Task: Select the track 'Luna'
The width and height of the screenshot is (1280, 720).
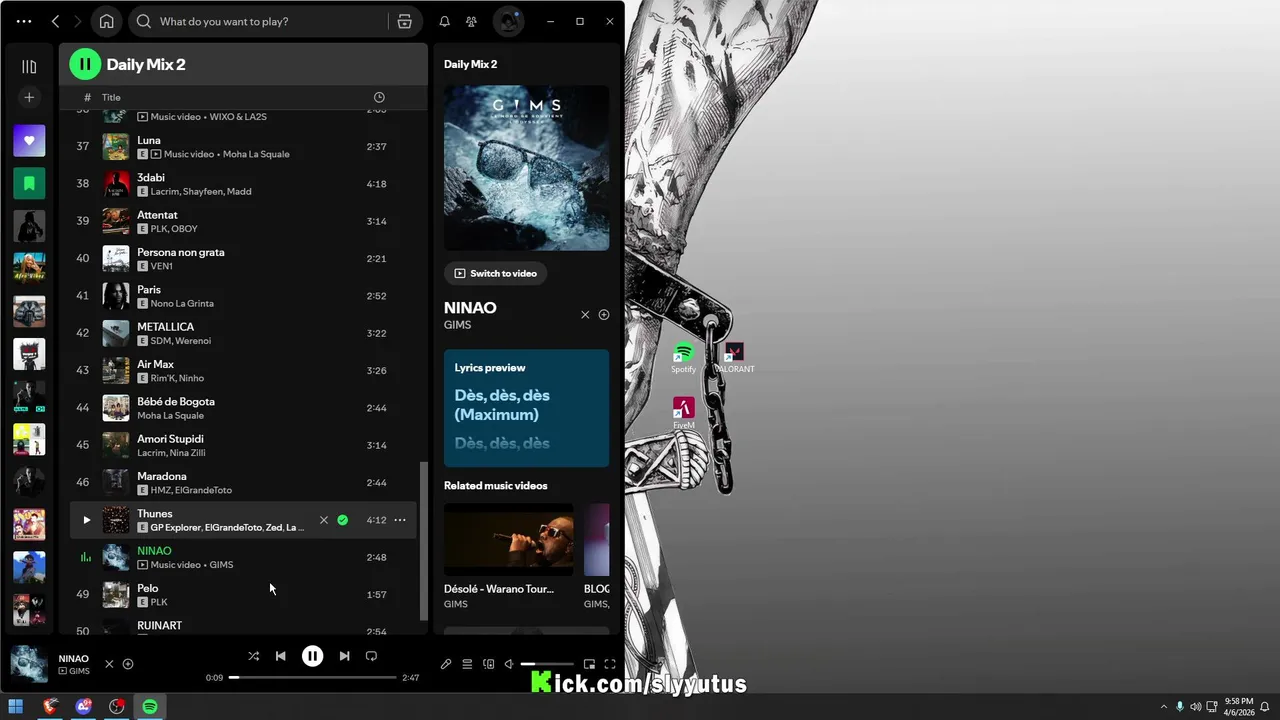Action: 149,140
